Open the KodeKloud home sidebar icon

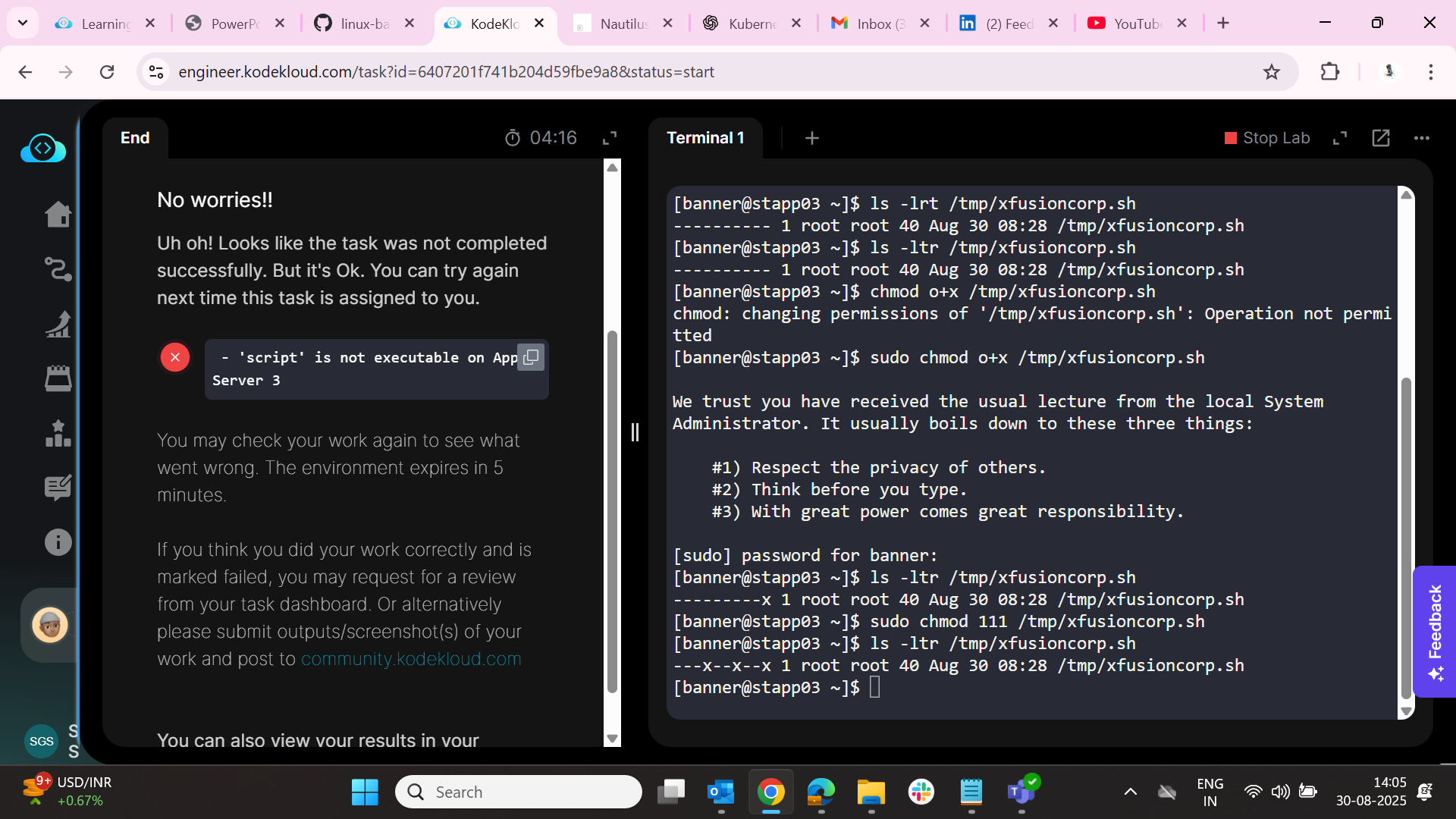pyautogui.click(x=58, y=215)
